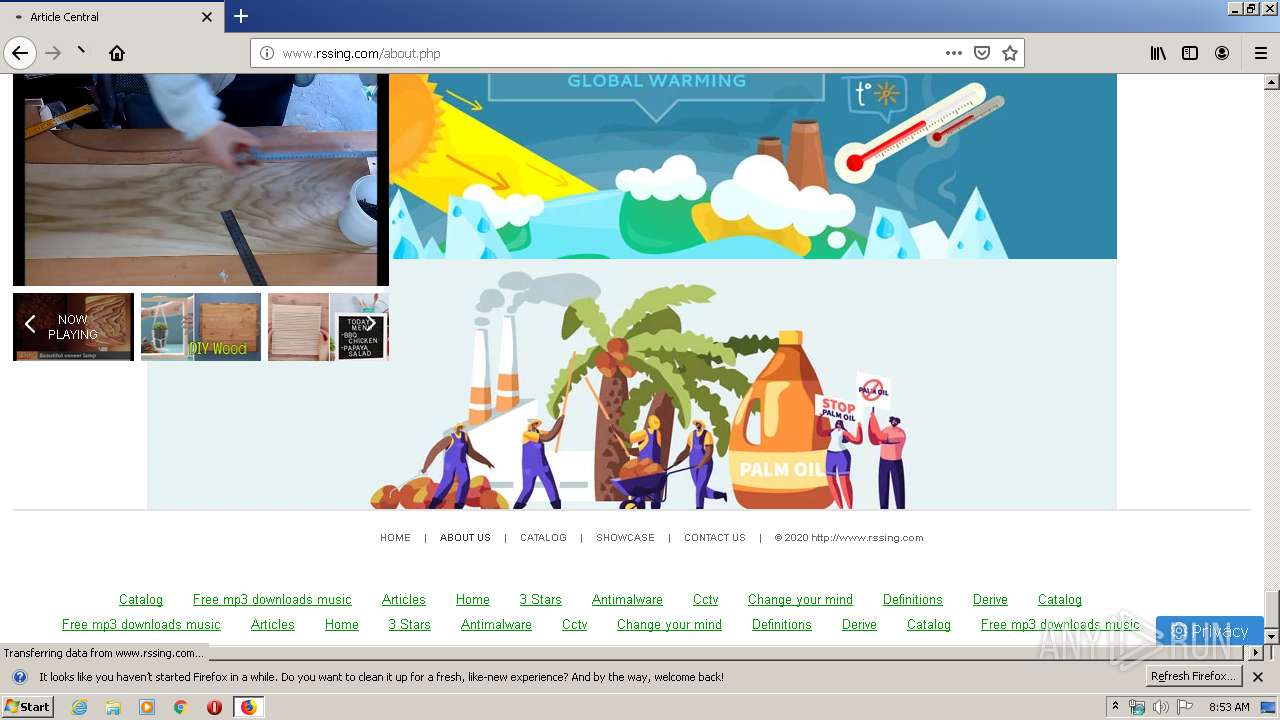The height and width of the screenshot is (720, 1280).
Task: Open the Library bookmarks and history icon
Action: coord(1158,53)
